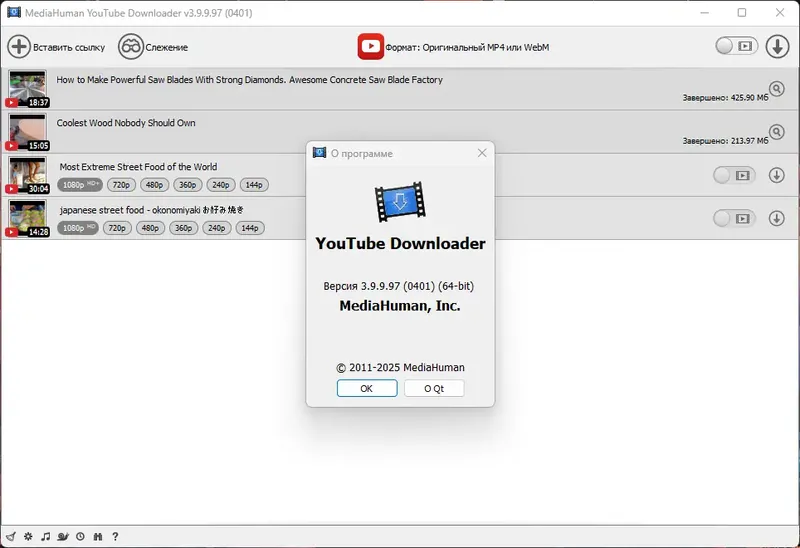Locate the downloaded Coolest Wood file via magnifier
The image size is (800, 548).
pos(777,132)
